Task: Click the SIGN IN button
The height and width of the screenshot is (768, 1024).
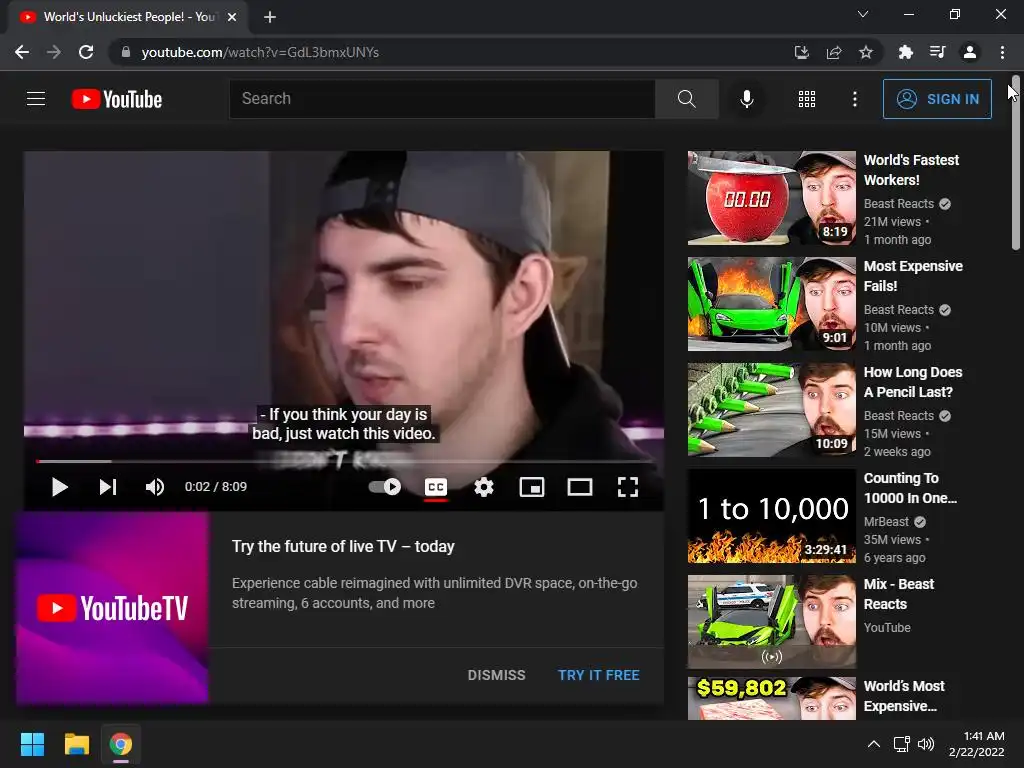Action: (x=937, y=99)
